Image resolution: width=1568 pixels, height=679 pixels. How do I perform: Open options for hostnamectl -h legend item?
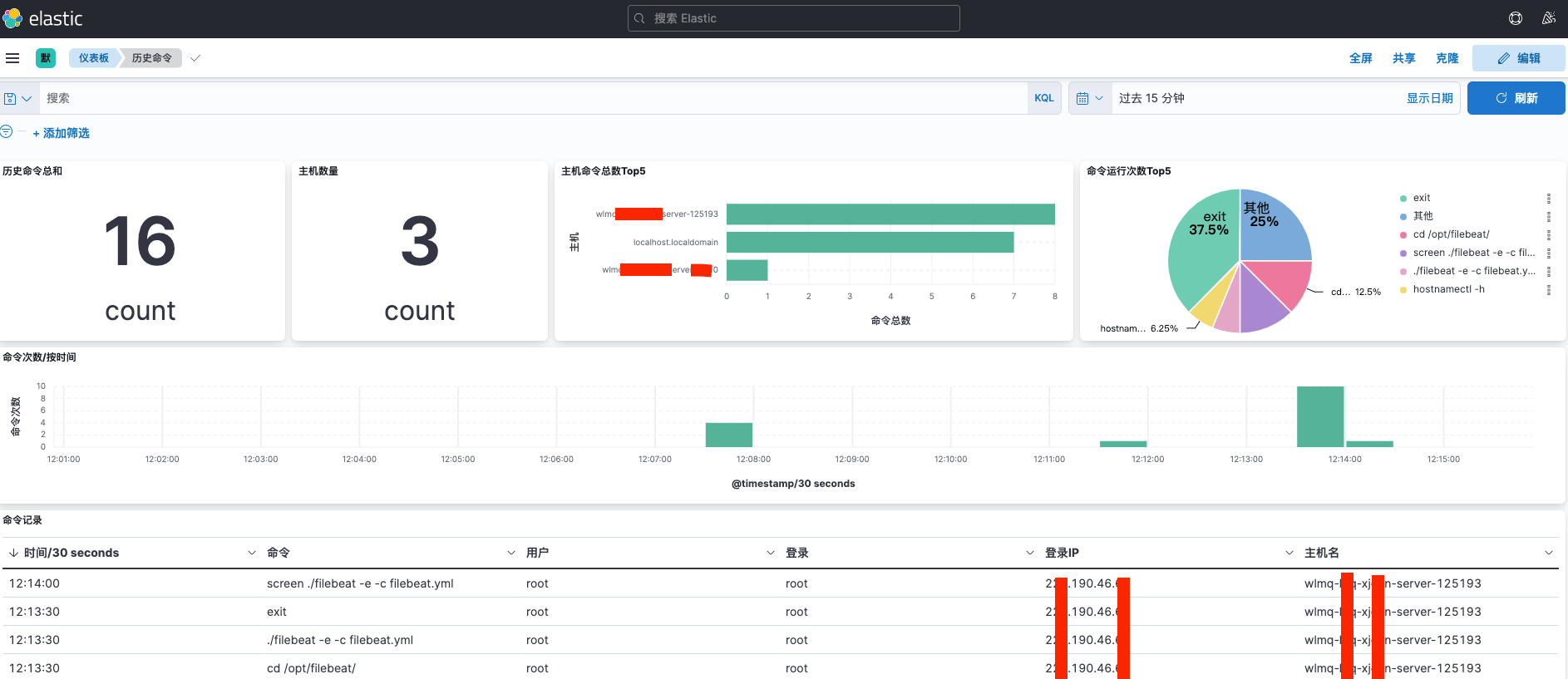pyautogui.click(x=1548, y=290)
